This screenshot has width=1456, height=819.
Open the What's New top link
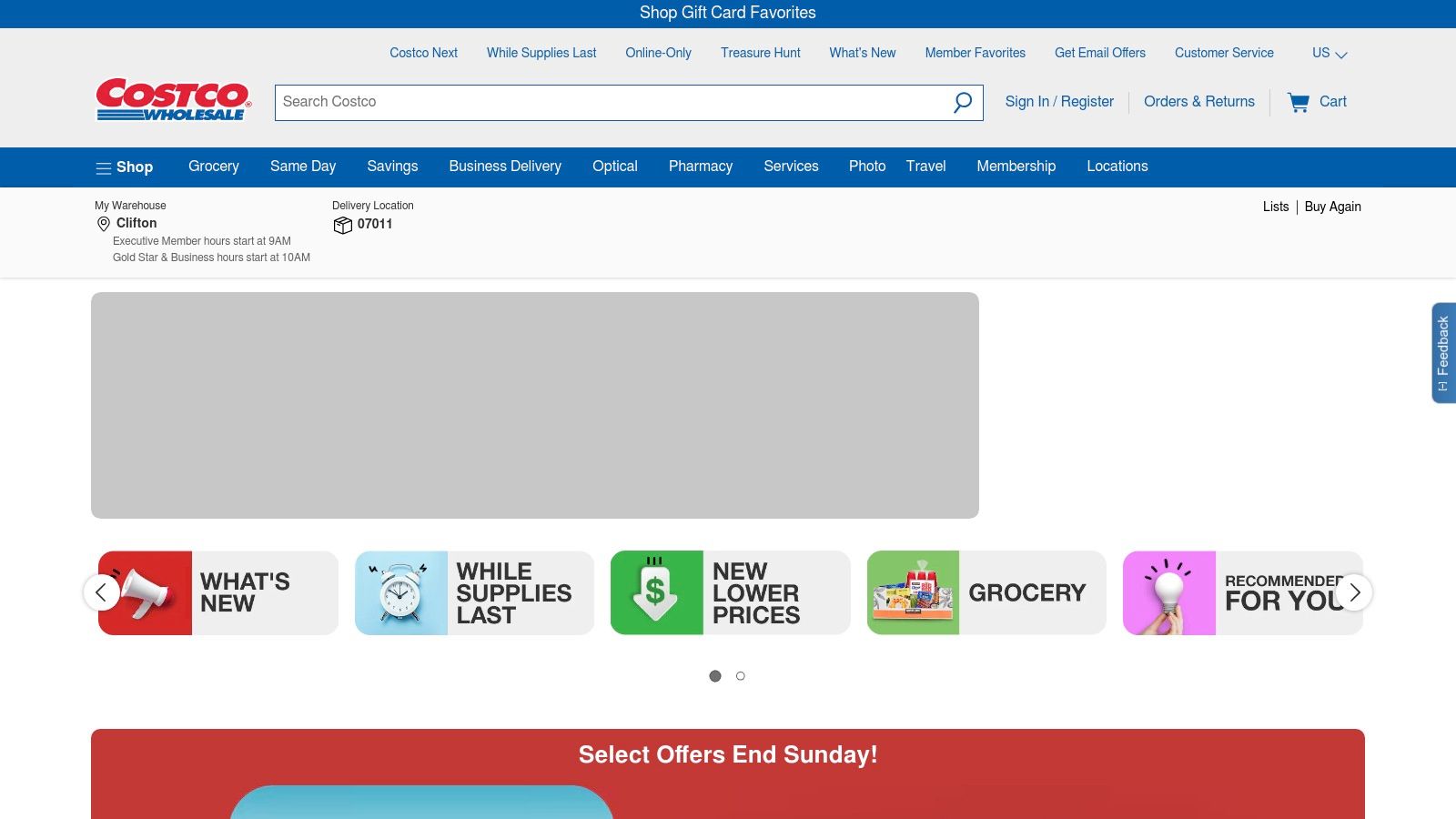(x=863, y=53)
